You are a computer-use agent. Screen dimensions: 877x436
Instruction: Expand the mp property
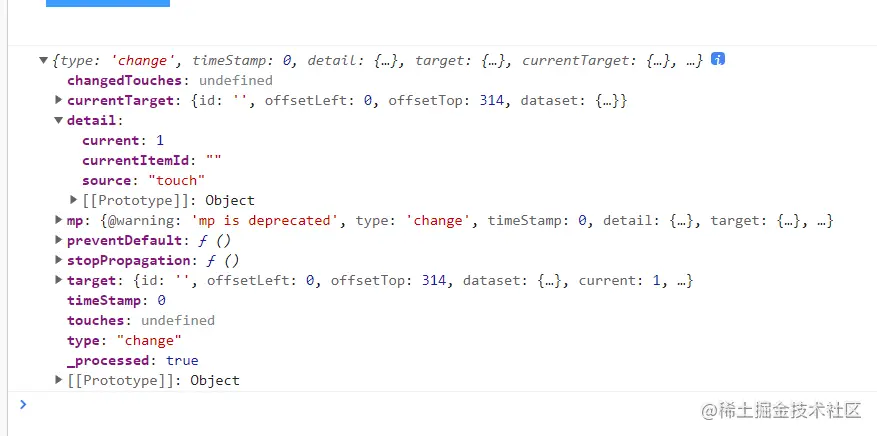[59, 220]
